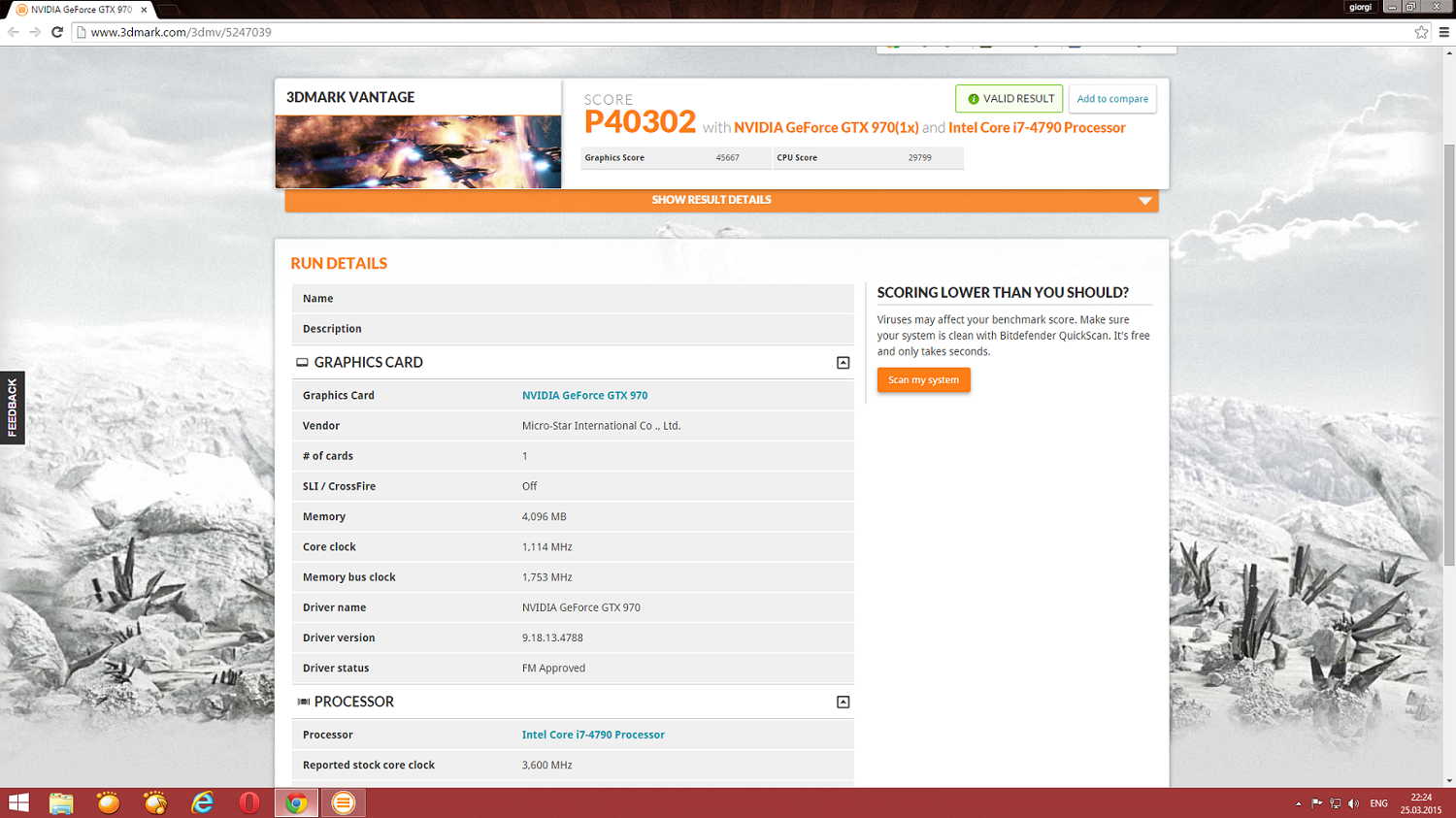Screen dimensions: 1456x818
Task: Open Intel Core i7-4790 Processor score link
Action: (1037, 127)
